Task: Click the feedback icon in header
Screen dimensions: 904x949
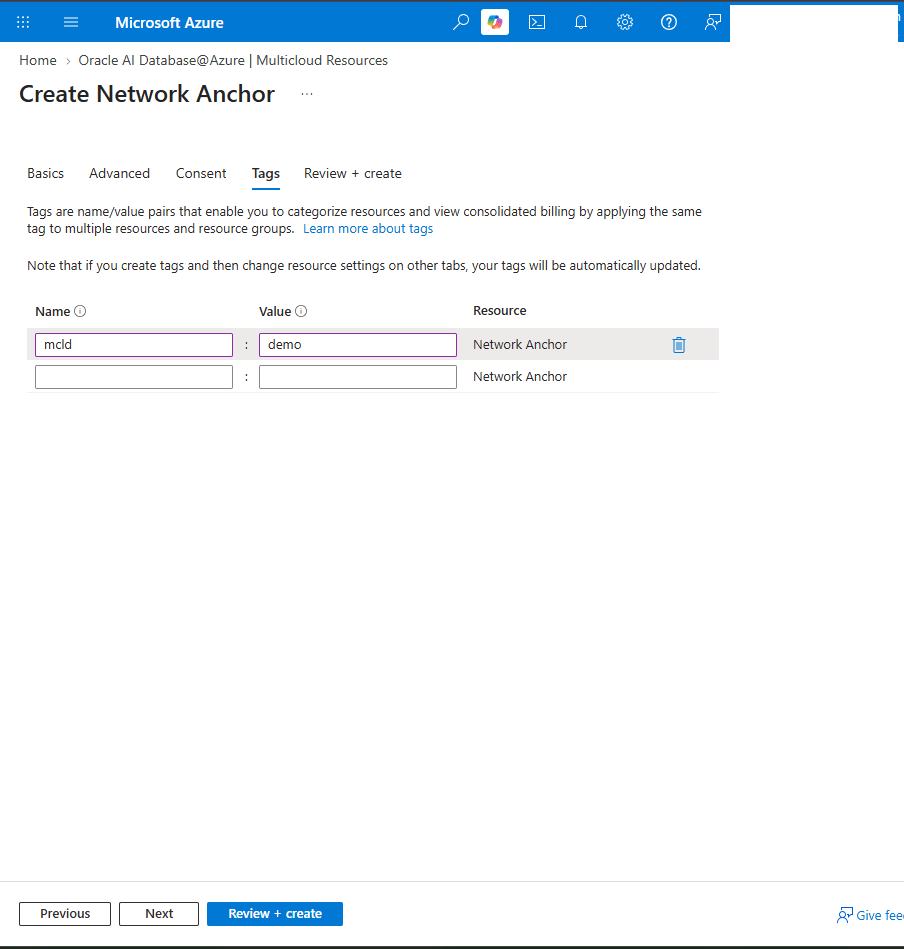Action: point(713,22)
